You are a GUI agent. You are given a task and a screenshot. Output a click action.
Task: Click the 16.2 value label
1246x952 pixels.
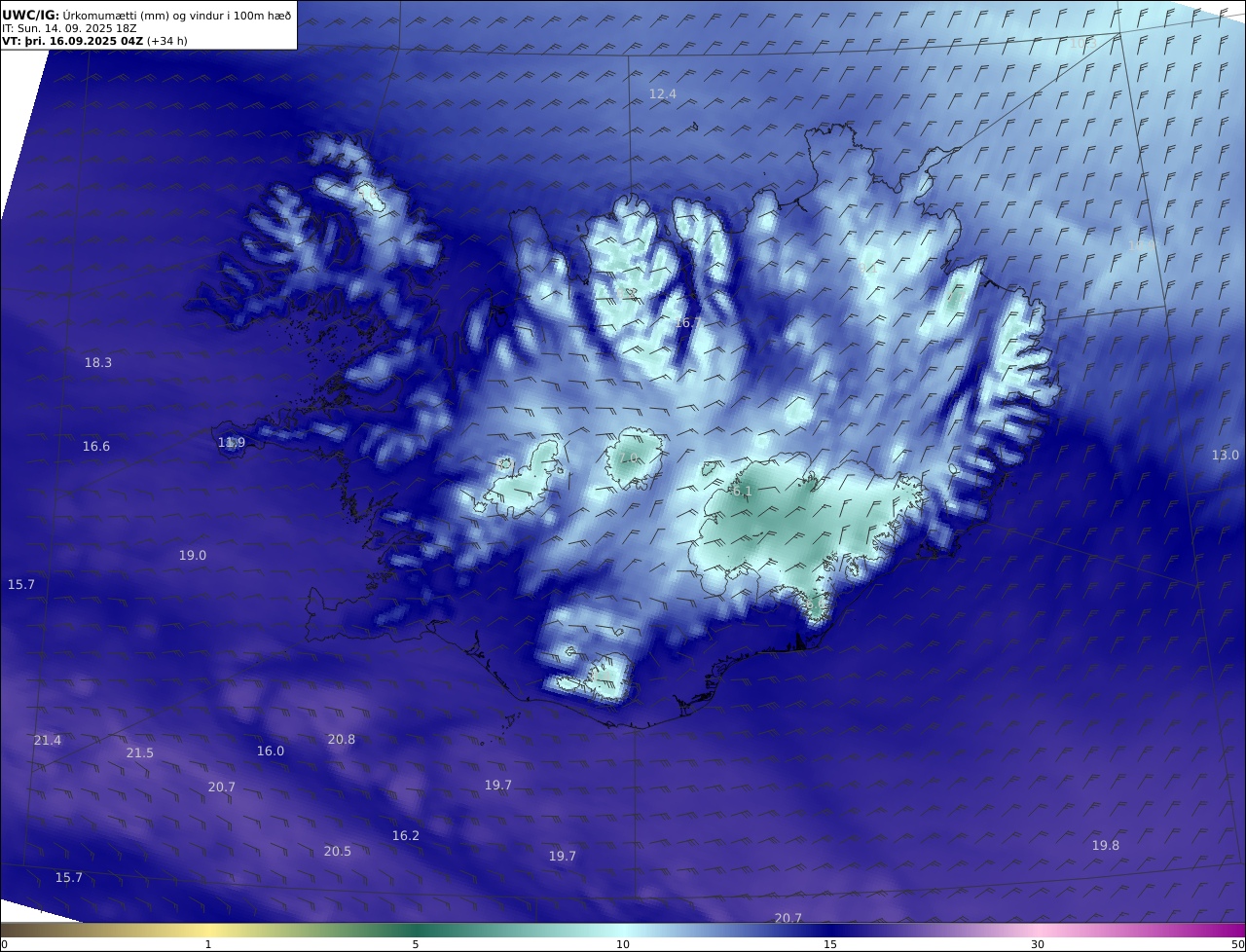point(406,836)
